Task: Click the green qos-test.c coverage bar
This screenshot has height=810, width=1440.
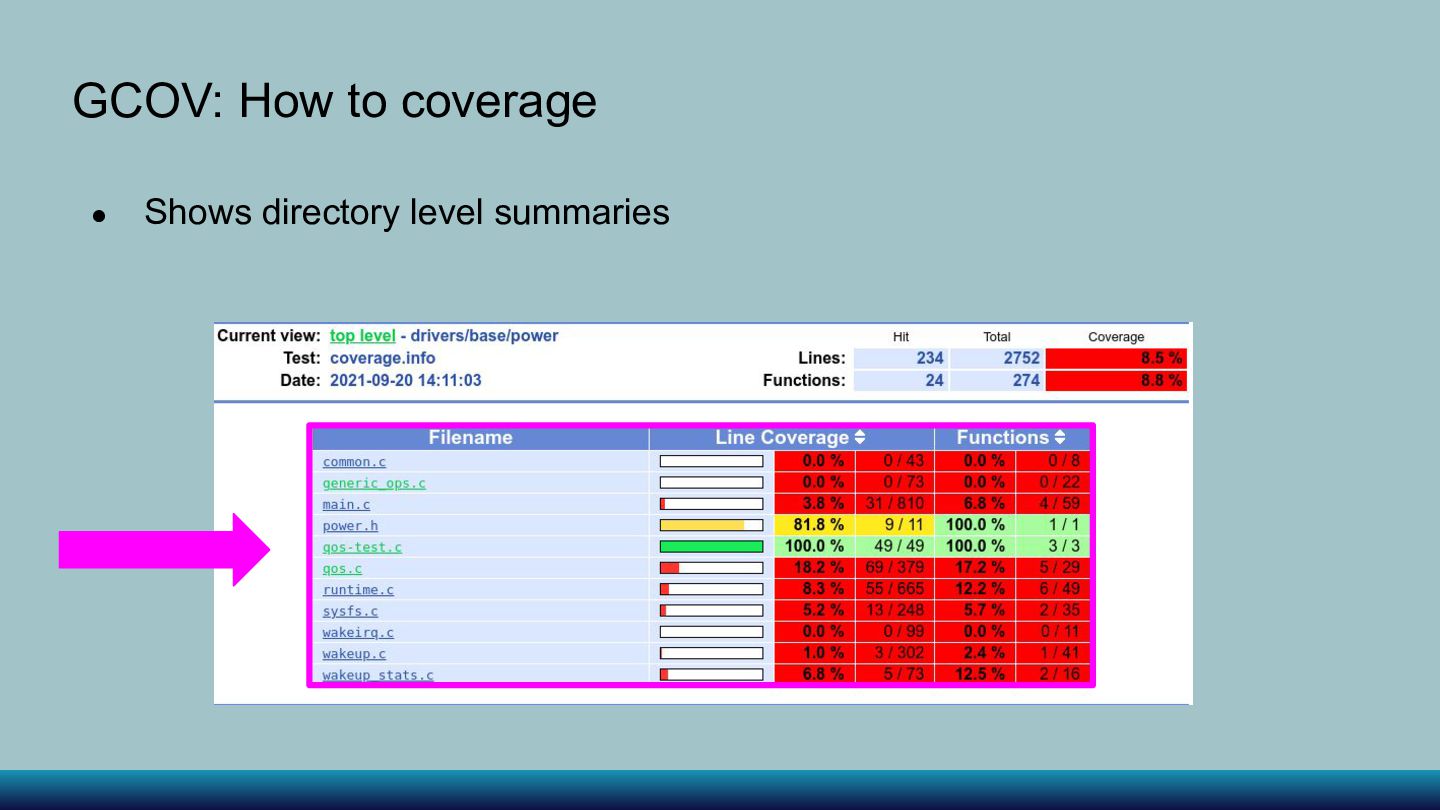Action: [x=711, y=547]
